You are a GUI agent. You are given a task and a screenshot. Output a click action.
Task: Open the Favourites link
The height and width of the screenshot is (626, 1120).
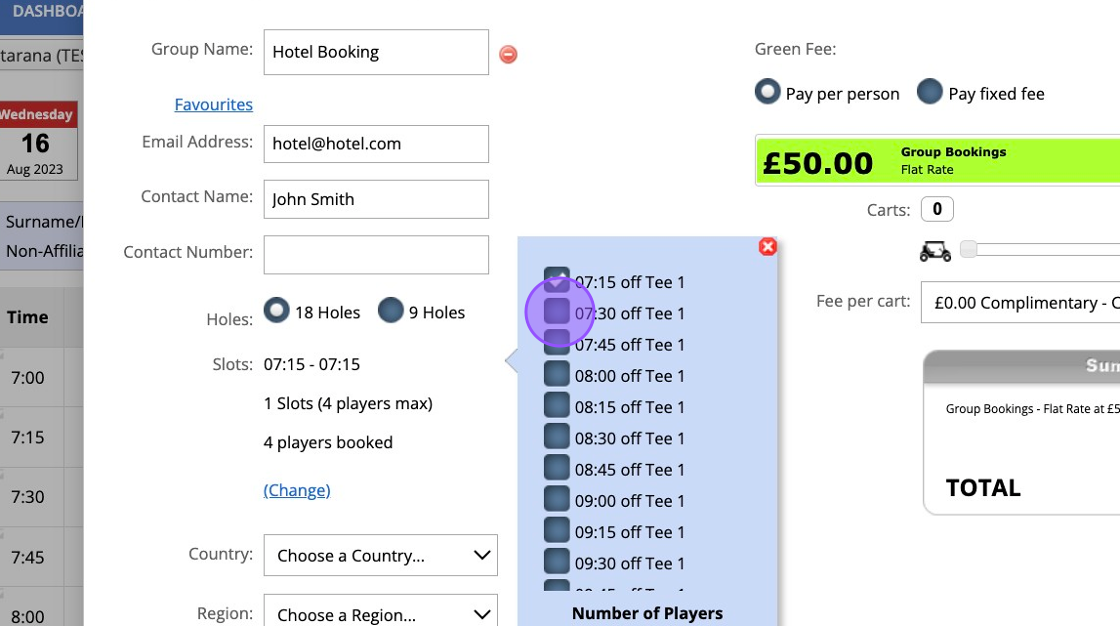213,104
